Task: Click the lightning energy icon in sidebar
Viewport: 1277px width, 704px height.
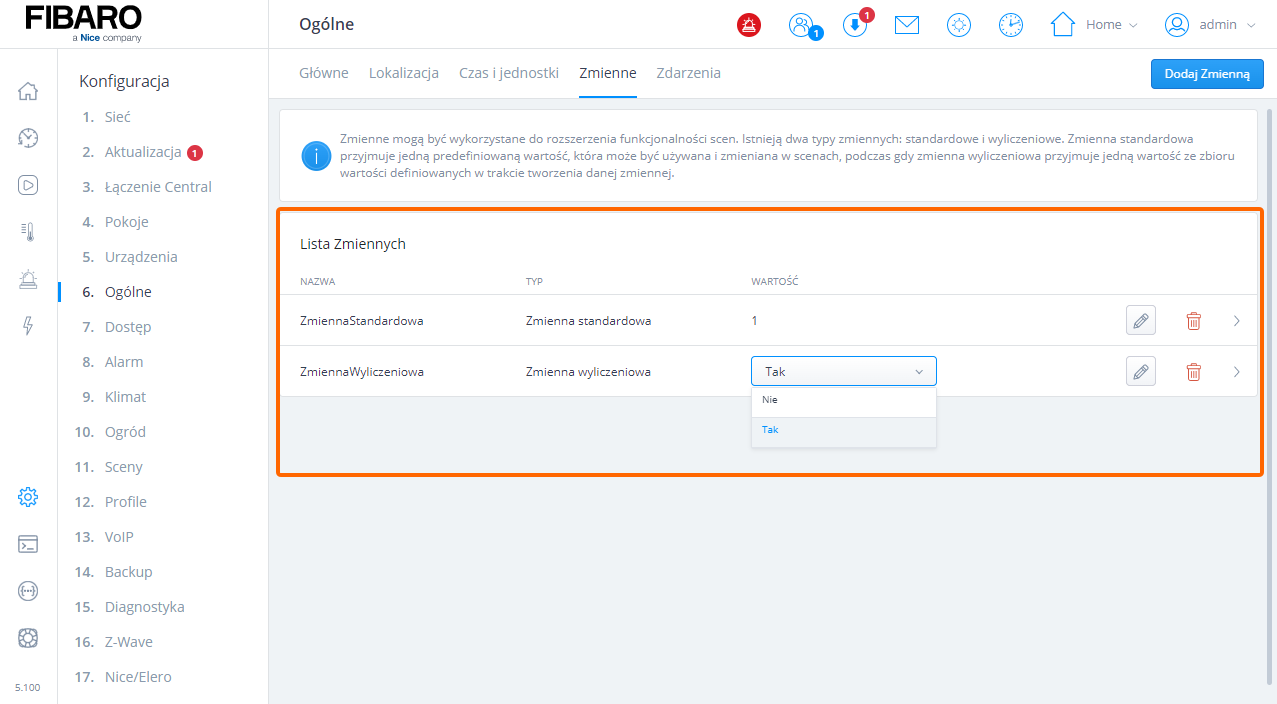Action: click(x=28, y=326)
